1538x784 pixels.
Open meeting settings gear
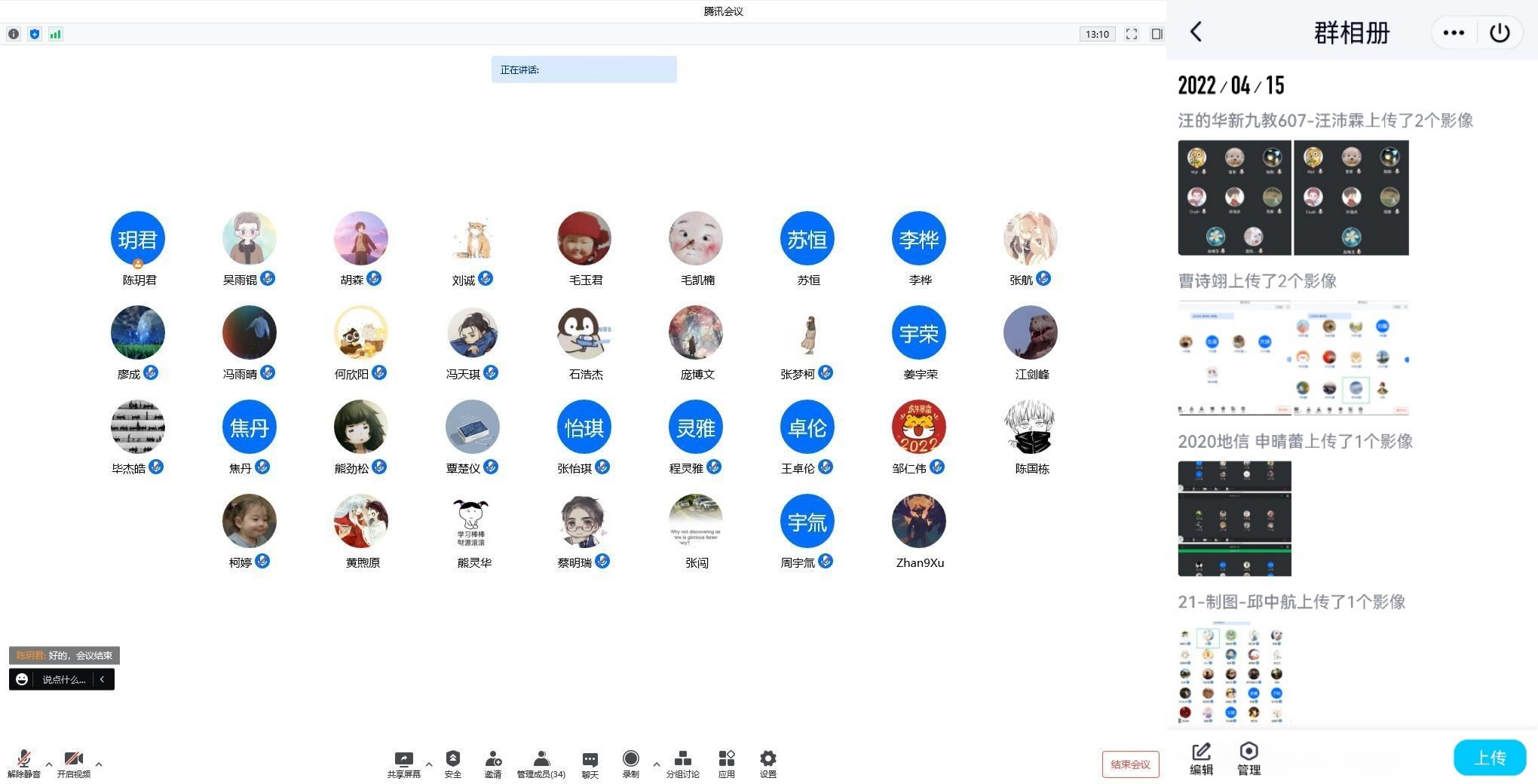pyautogui.click(x=767, y=763)
